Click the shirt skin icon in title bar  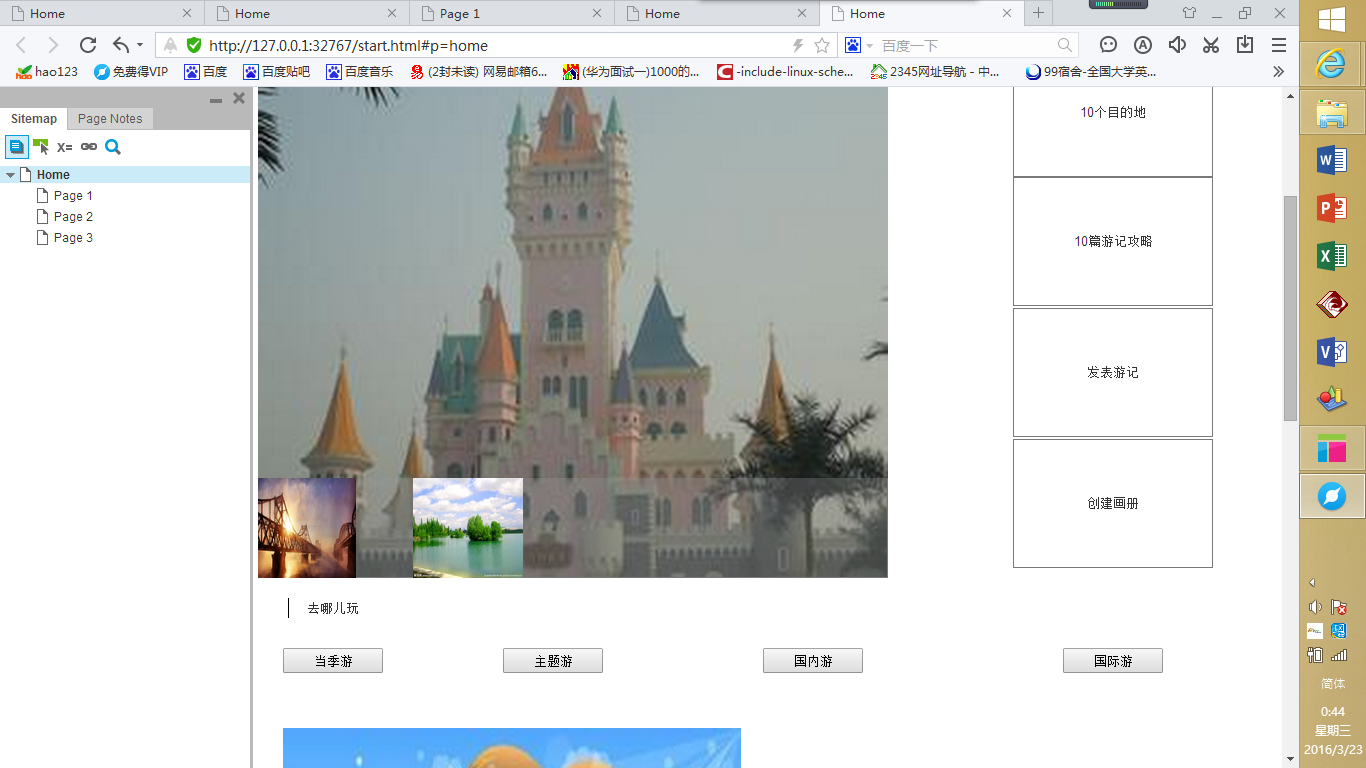[1189, 13]
